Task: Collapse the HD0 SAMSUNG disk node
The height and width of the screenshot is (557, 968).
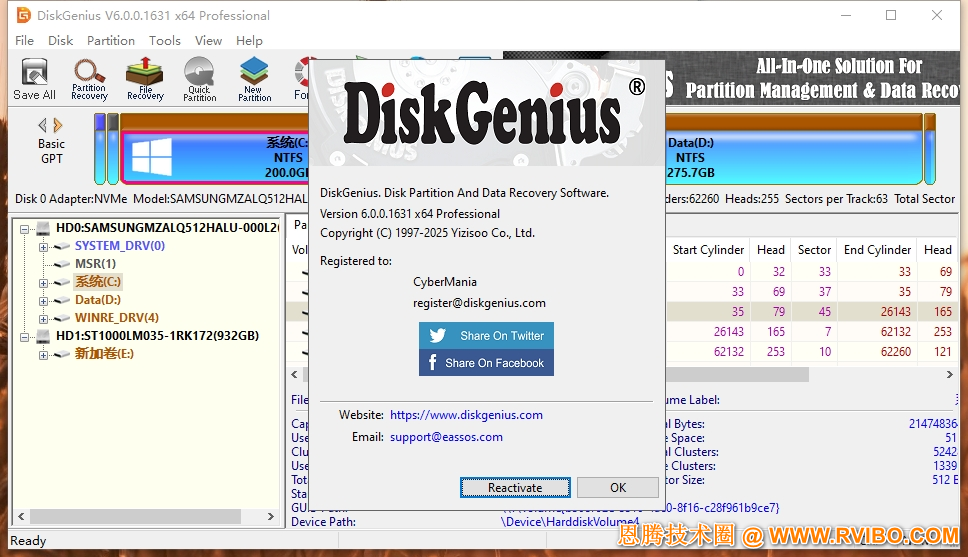Action: (25, 229)
